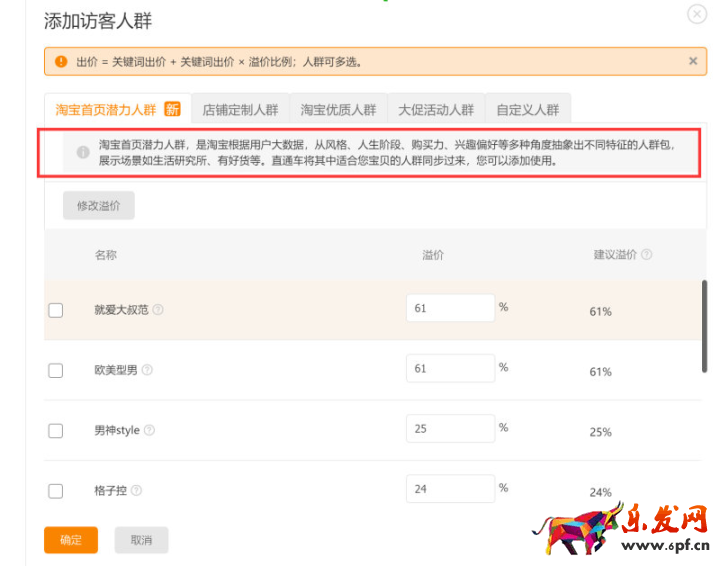The width and height of the screenshot is (720, 566).
Task: Click the 修改溢价 button
Action: pyautogui.click(x=98, y=205)
